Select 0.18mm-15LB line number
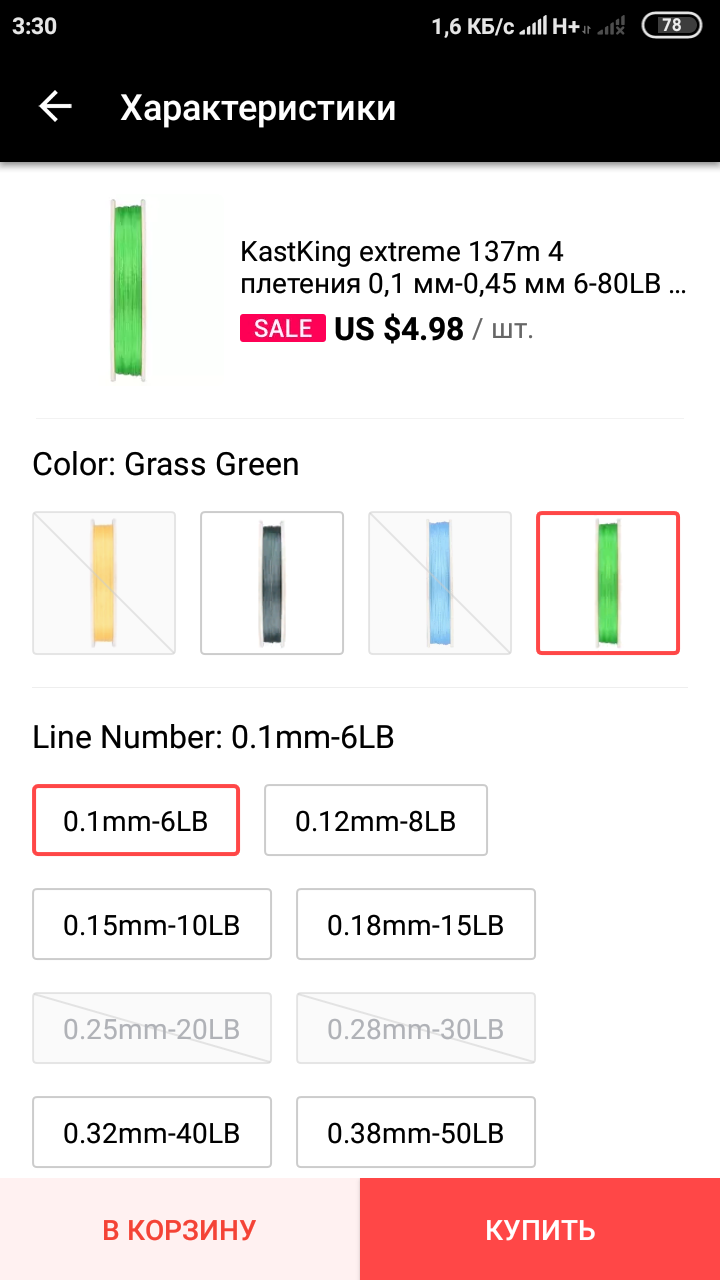 416,925
